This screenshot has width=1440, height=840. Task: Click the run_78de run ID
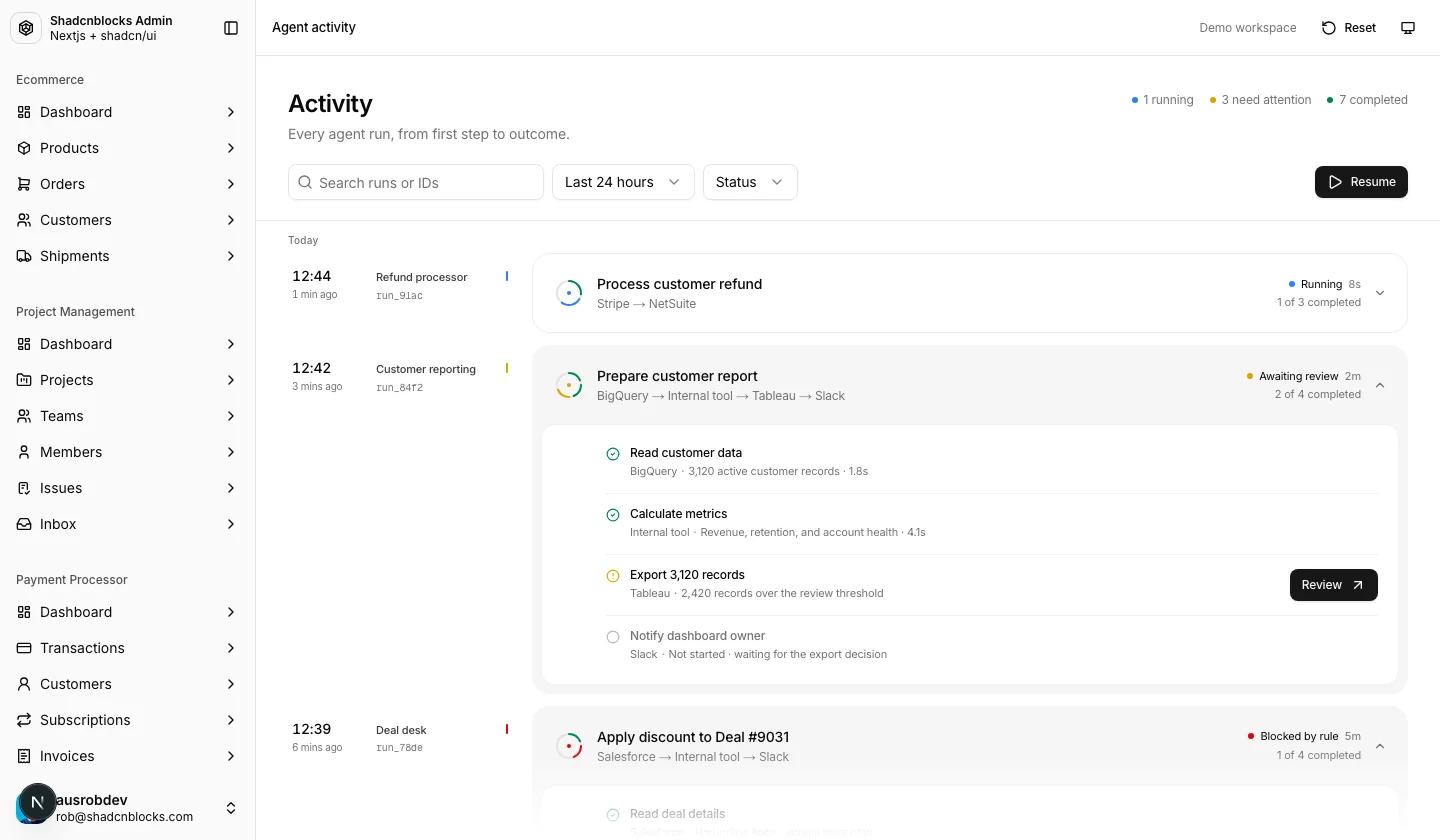click(x=399, y=748)
